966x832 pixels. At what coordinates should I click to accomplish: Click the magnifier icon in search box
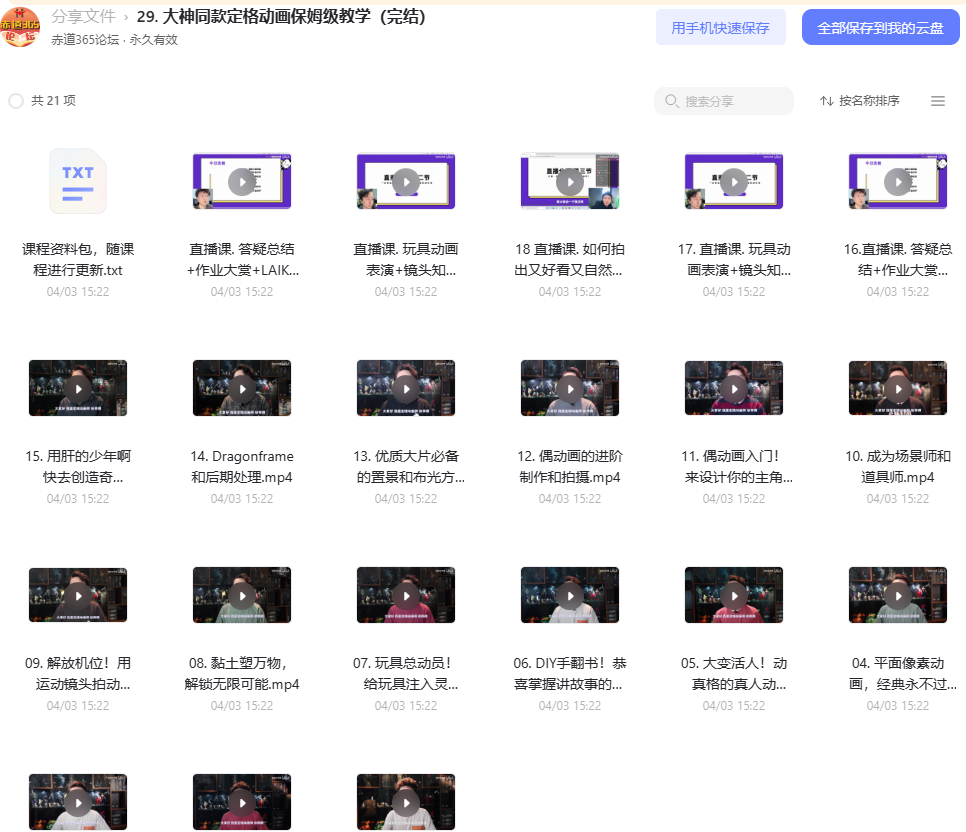pos(672,101)
